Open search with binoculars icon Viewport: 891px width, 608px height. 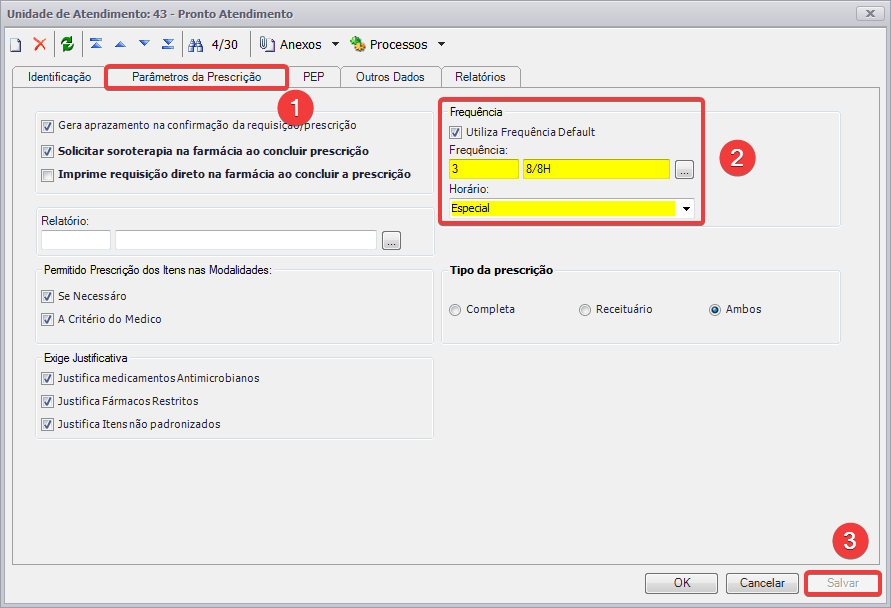click(x=195, y=45)
